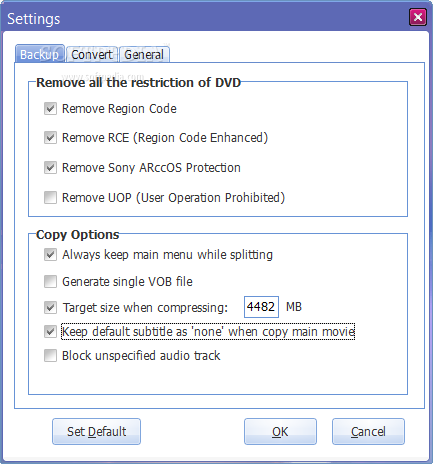The height and width of the screenshot is (464, 433).
Task: Uncheck Keep default subtitle as 'none' option
Action: point(50,332)
